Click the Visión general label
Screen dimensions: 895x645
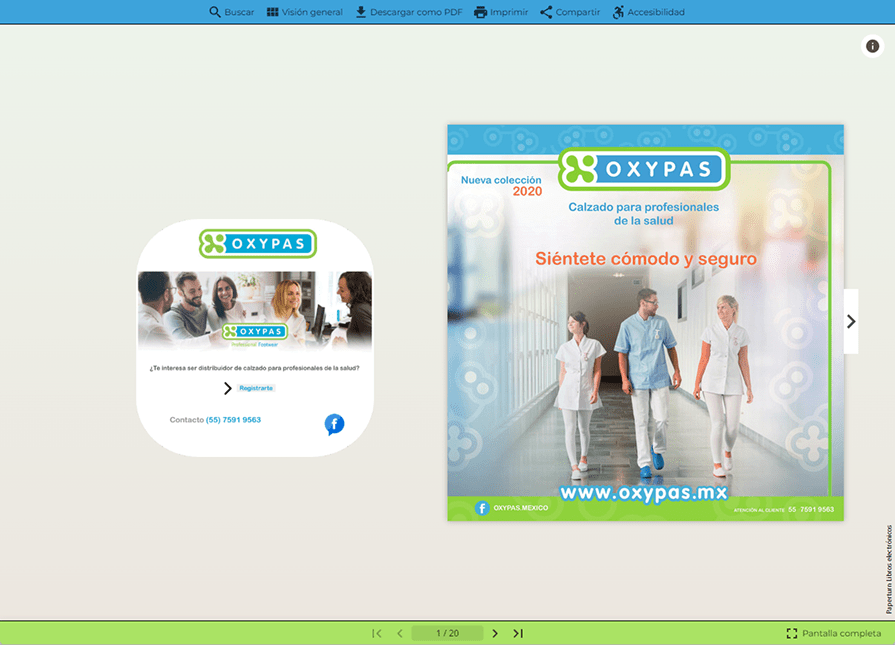point(312,12)
